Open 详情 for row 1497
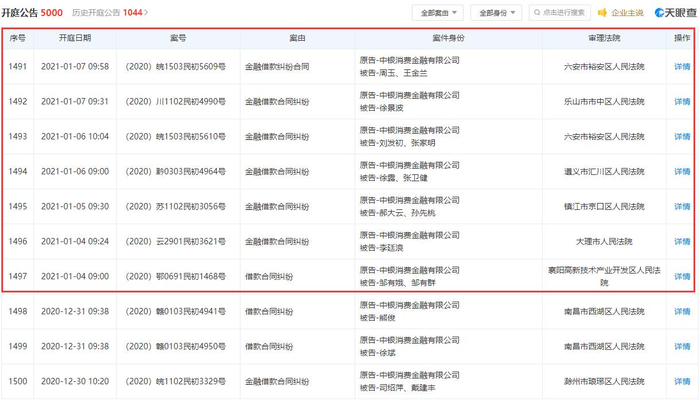The height and width of the screenshot is (402, 700). (682, 276)
